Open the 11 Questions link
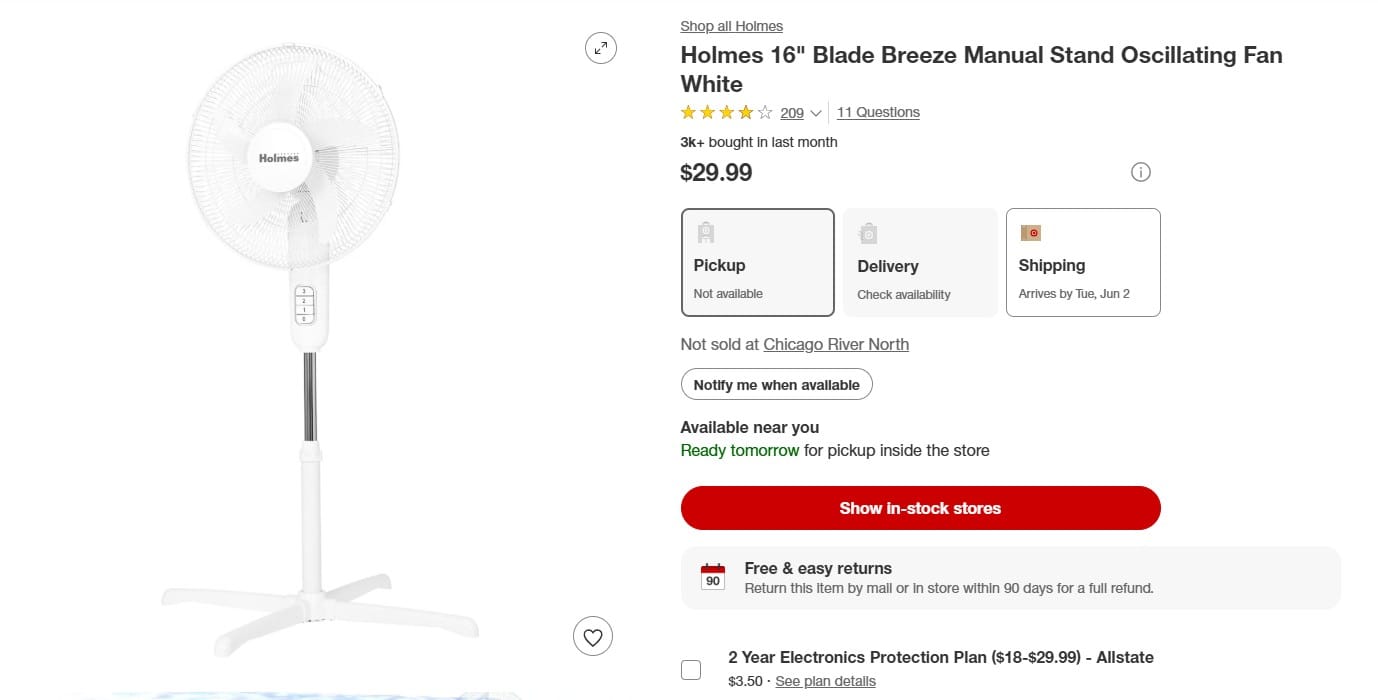The image size is (1378, 700). [878, 112]
